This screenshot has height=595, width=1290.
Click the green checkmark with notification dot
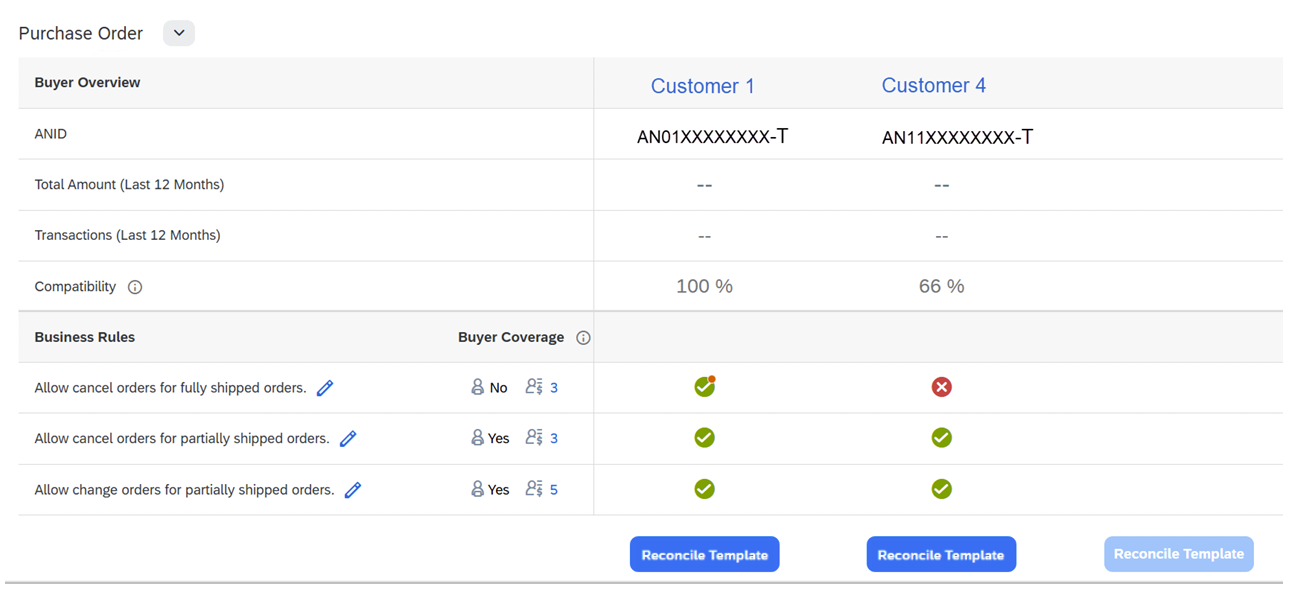[x=704, y=386]
